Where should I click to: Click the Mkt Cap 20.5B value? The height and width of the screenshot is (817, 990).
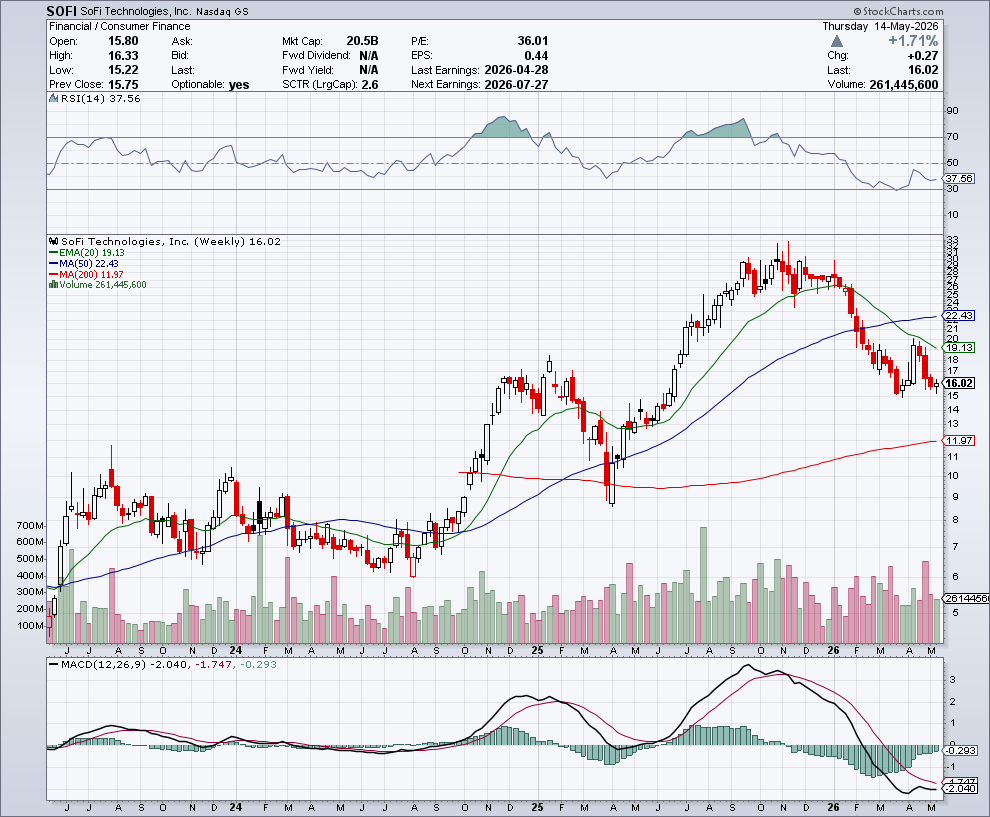(x=362, y=41)
